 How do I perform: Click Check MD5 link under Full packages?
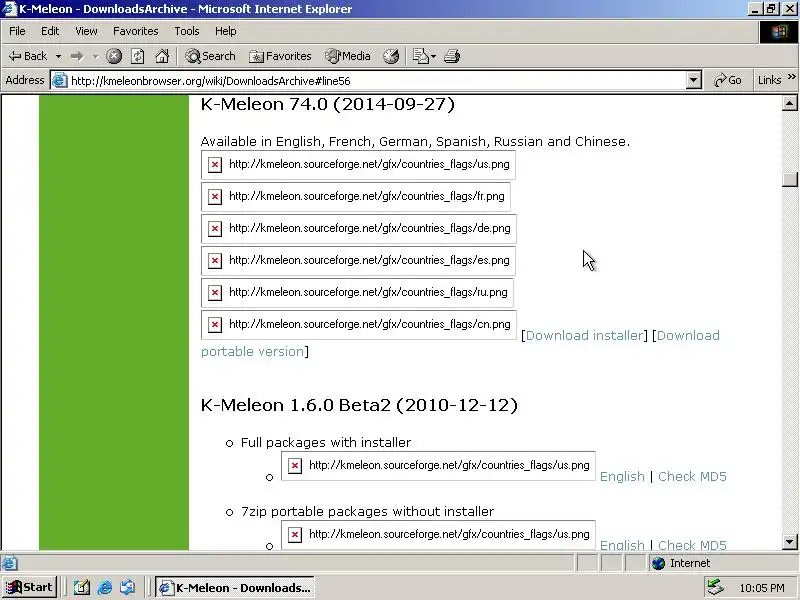click(x=692, y=477)
